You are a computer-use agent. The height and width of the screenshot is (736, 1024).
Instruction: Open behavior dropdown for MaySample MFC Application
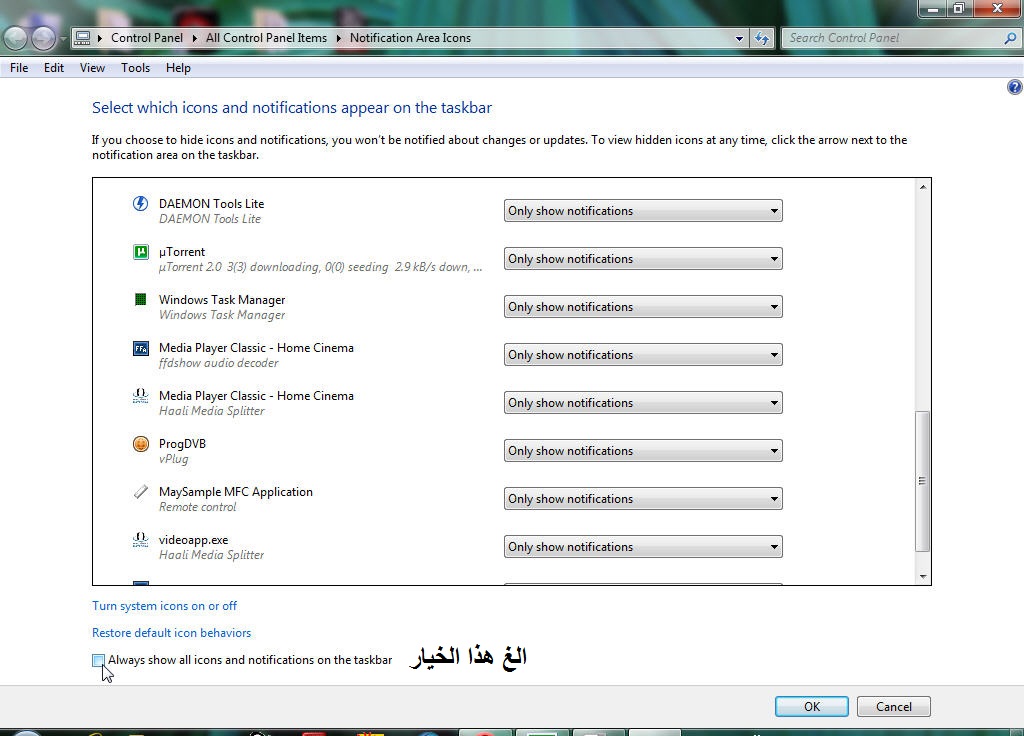click(x=643, y=499)
